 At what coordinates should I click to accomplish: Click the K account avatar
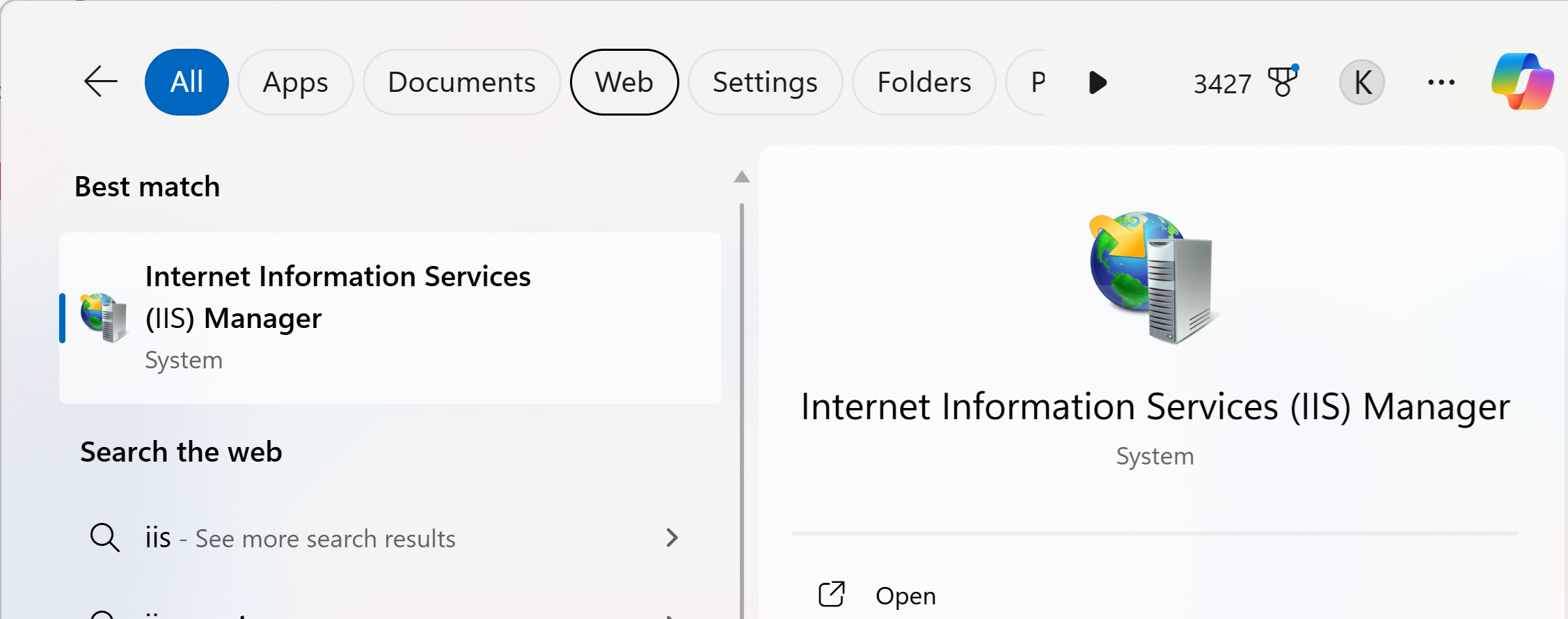click(1362, 82)
